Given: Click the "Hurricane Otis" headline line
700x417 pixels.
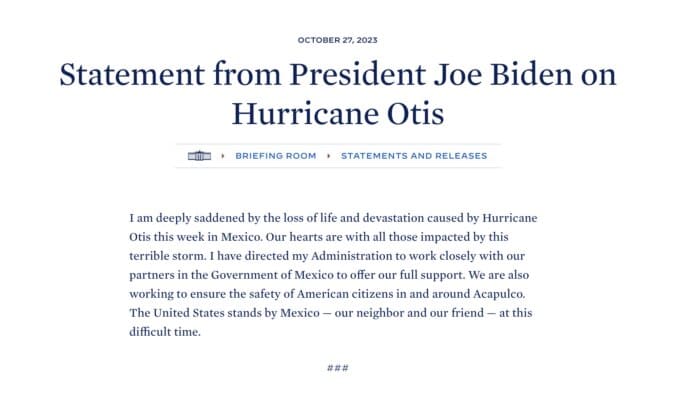Looking at the screenshot, I should (338, 113).
